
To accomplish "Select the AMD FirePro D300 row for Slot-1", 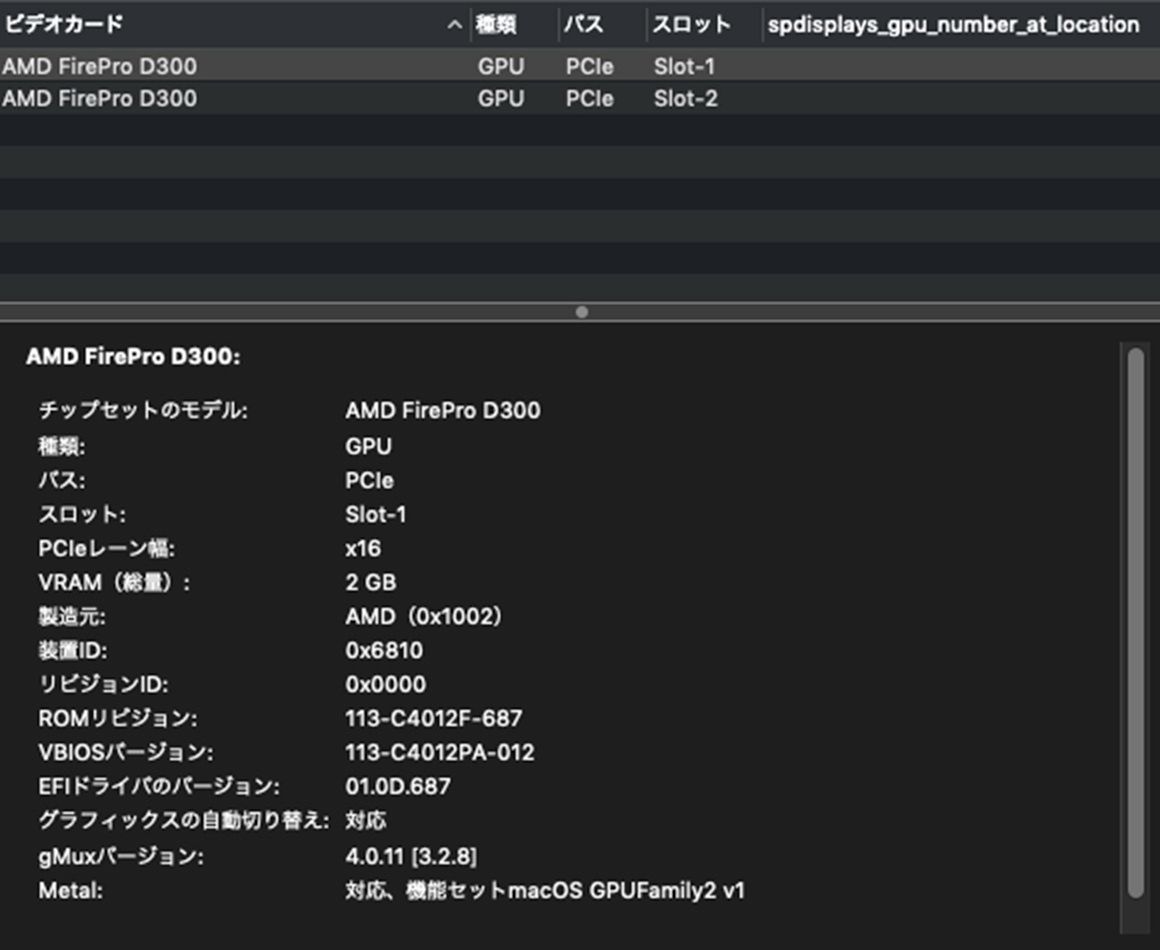I will coord(580,66).
